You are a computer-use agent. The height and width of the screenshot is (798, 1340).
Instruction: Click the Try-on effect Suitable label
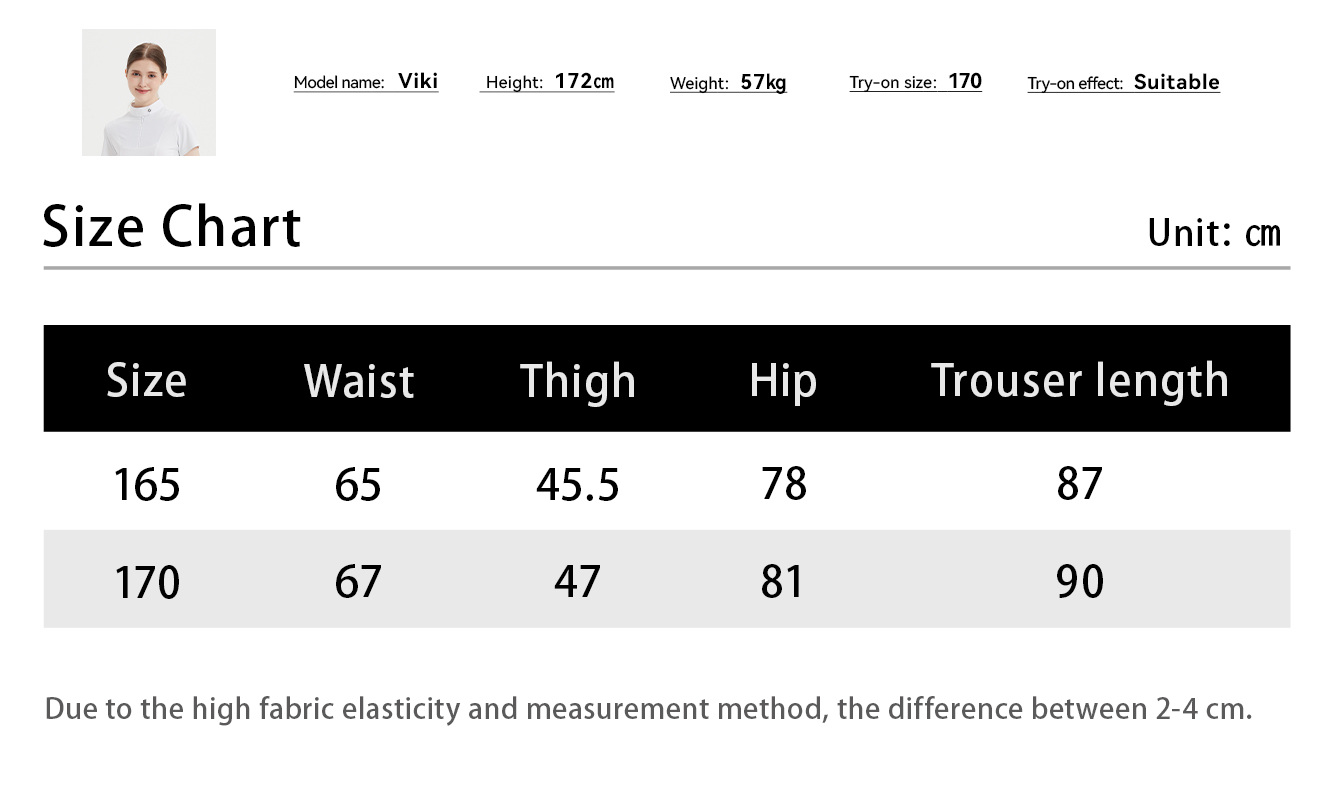point(1123,83)
